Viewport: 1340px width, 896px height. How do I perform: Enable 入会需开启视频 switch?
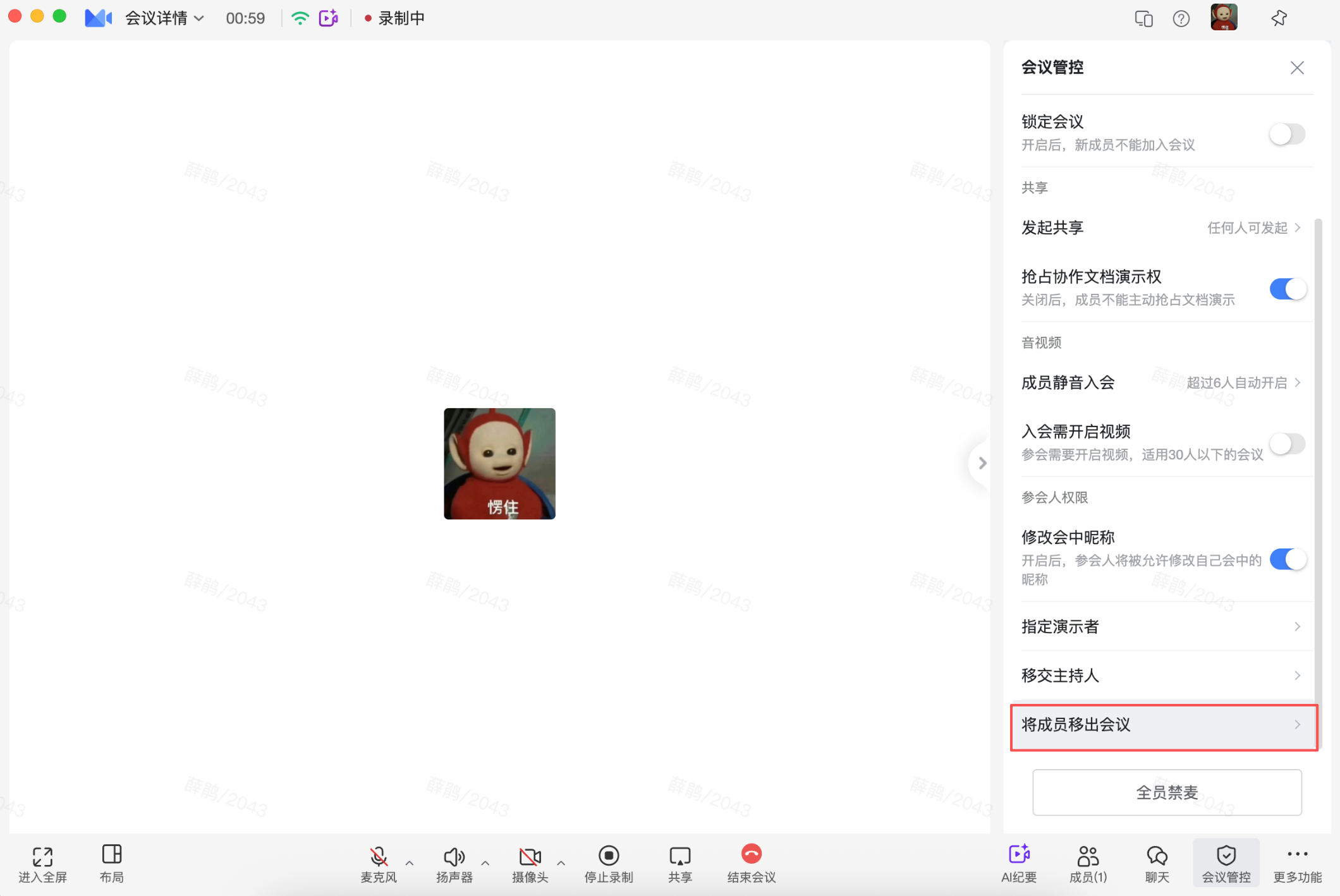click(x=1287, y=444)
